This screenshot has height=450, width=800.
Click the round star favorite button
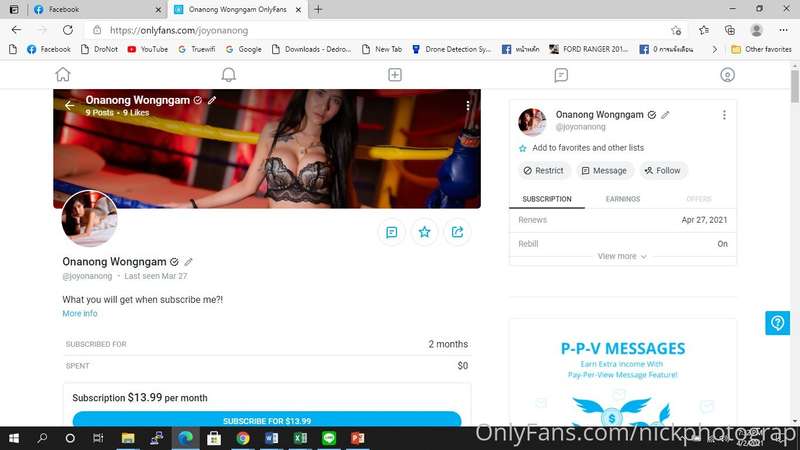[424, 232]
